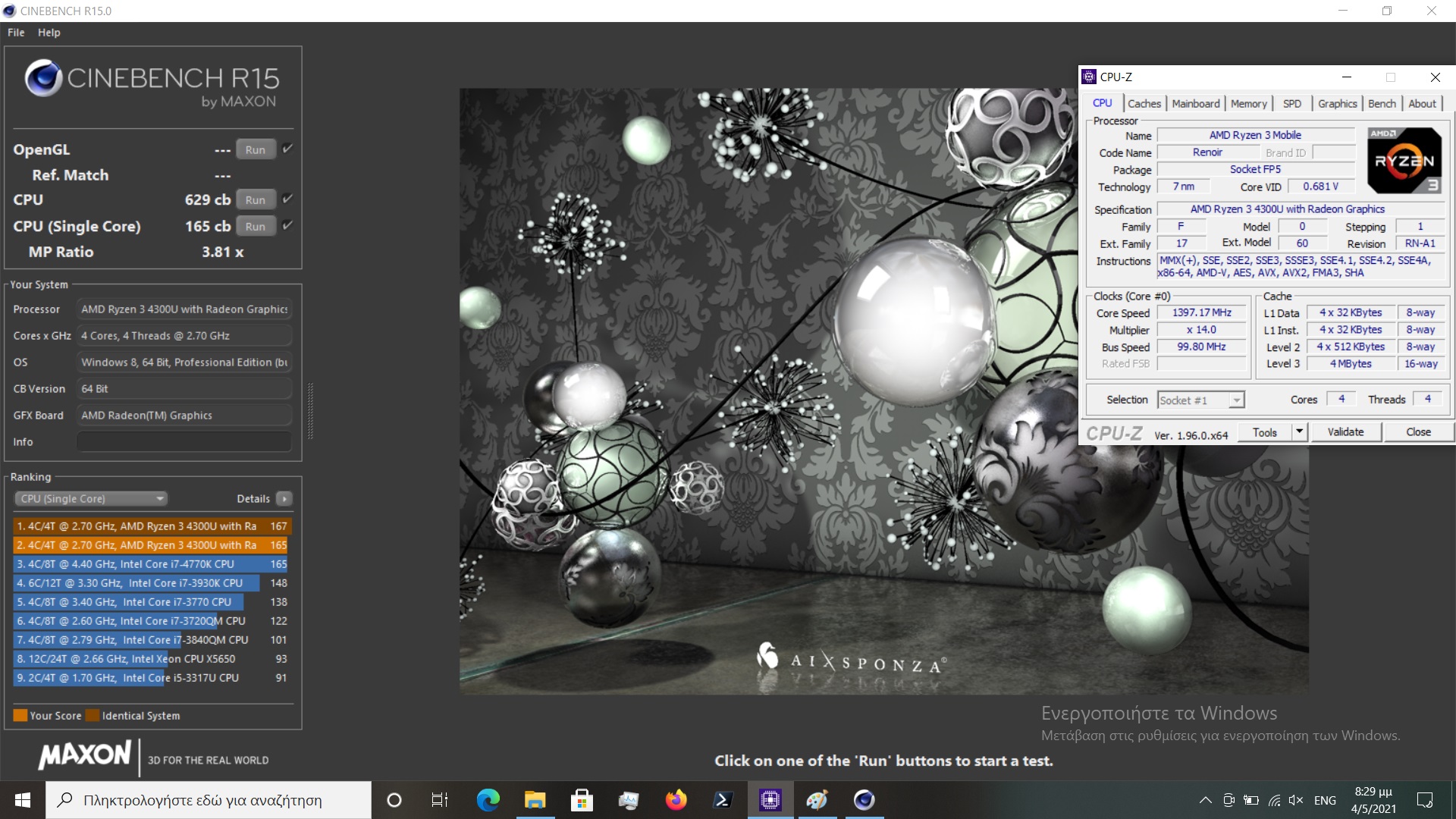Click the Cinebench R15 logo sphere
Image resolution: width=1456 pixels, height=819 pixels.
(43, 77)
